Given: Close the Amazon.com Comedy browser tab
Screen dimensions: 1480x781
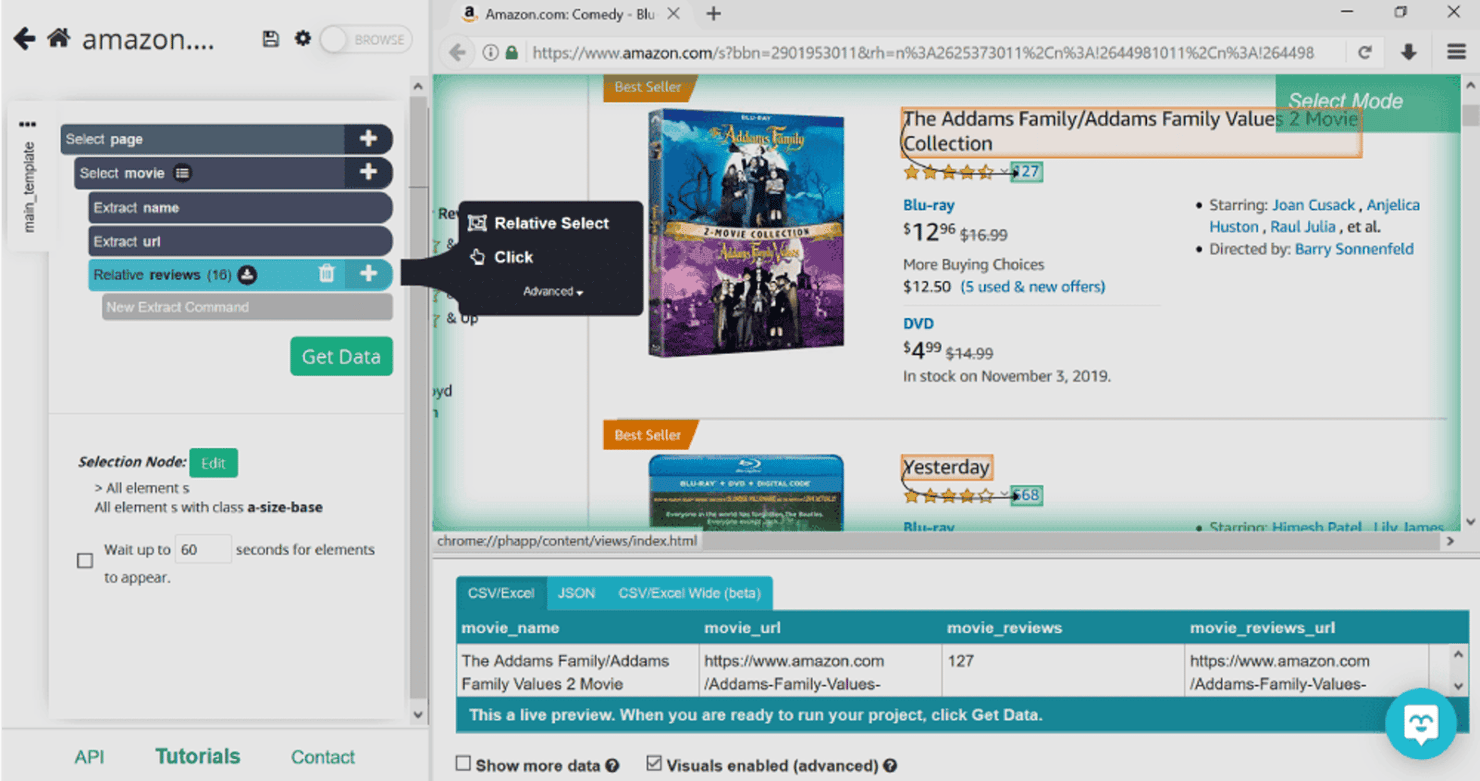Looking at the screenshot, I should [x=673, y=14].
